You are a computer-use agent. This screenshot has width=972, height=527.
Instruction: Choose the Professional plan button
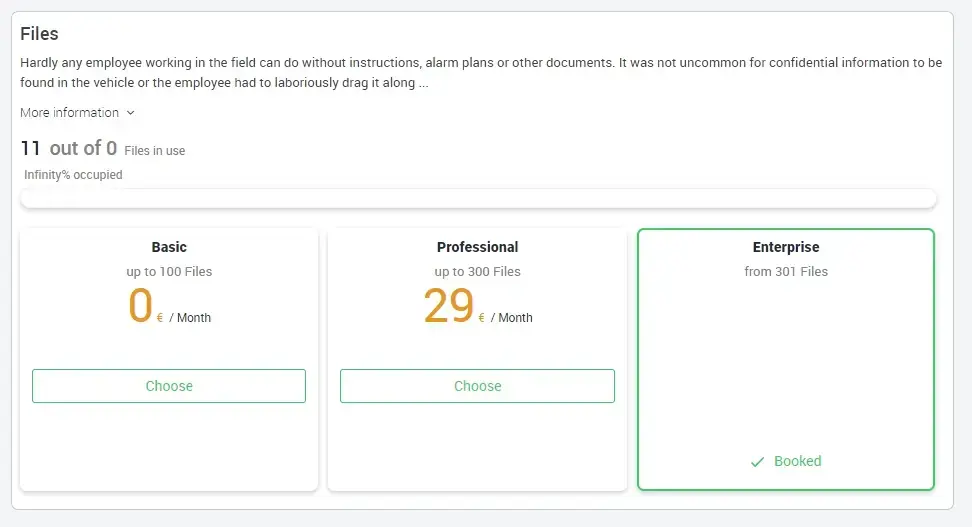[477, 386]
